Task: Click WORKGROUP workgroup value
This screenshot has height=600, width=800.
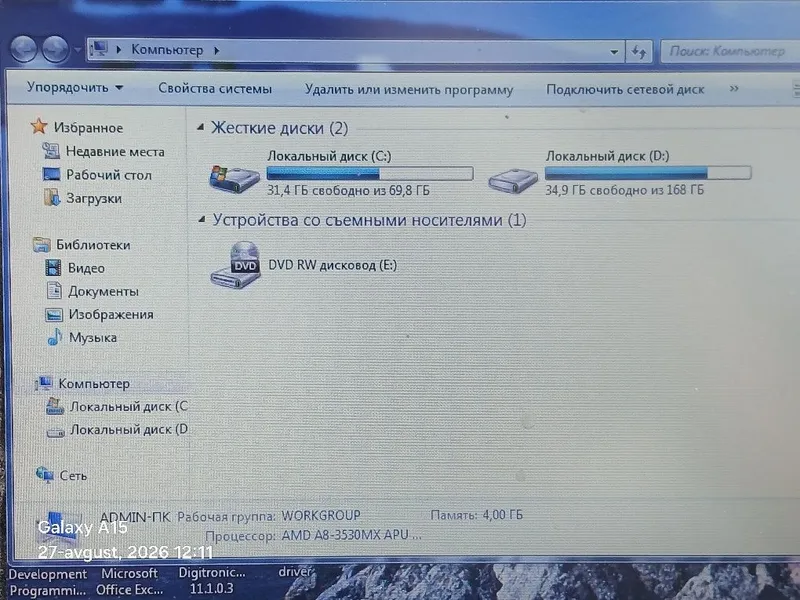Action: point(321,516)
